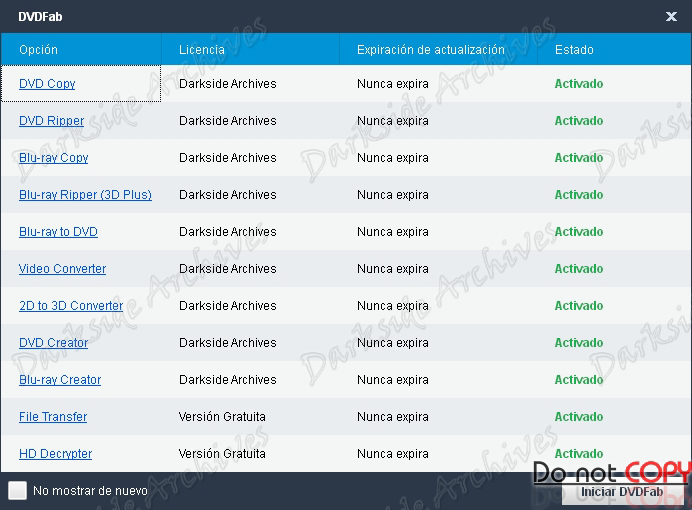Open Blu-ray Ripper (3D Plus) link
The height and width of the screenshot is (510, 692).
tap(85, 195)
